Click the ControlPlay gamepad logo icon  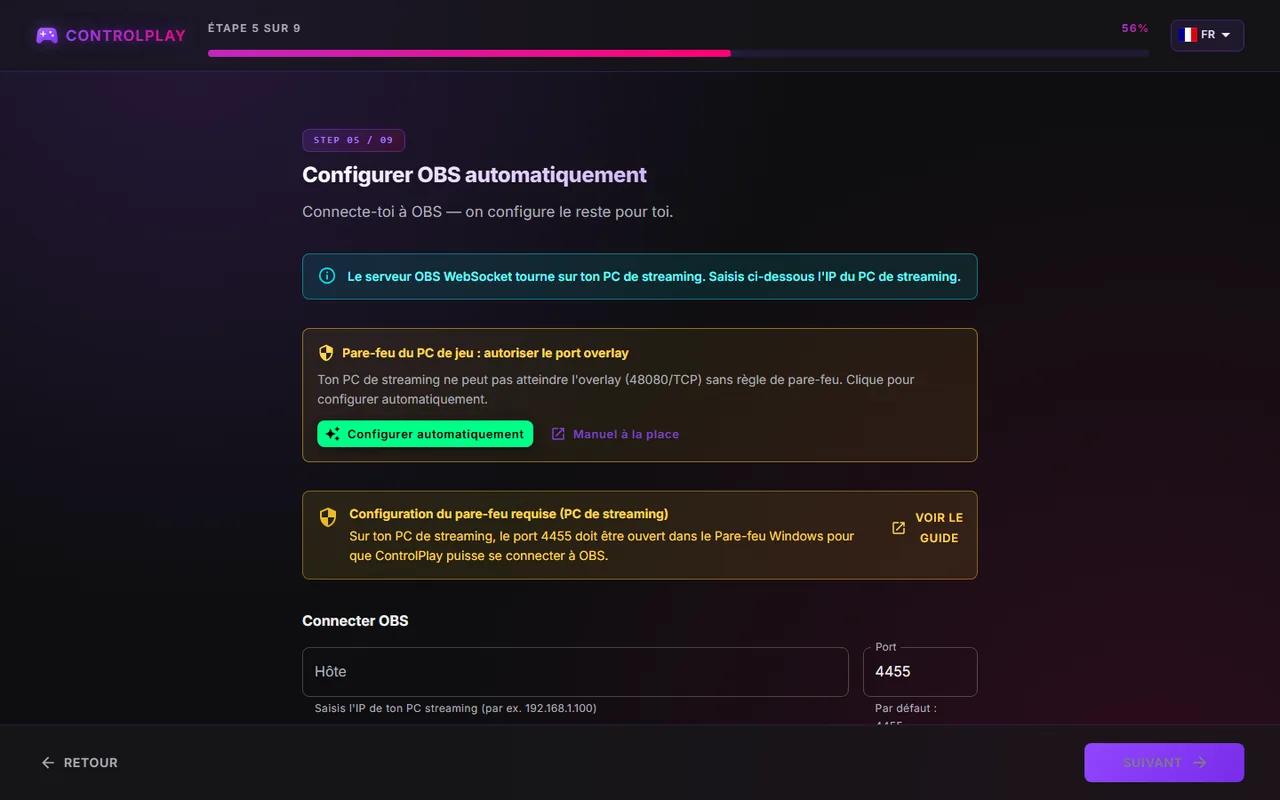tap(47, 35)
